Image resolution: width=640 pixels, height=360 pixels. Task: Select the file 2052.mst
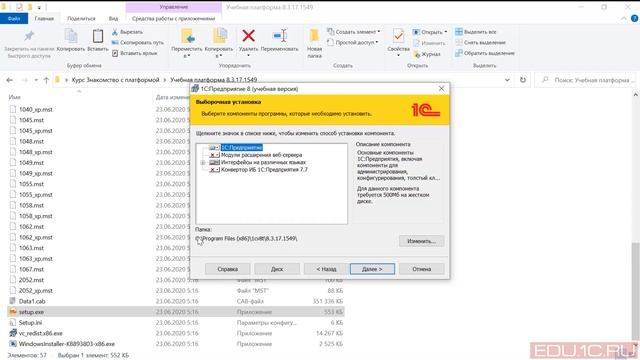click(31, 280)
